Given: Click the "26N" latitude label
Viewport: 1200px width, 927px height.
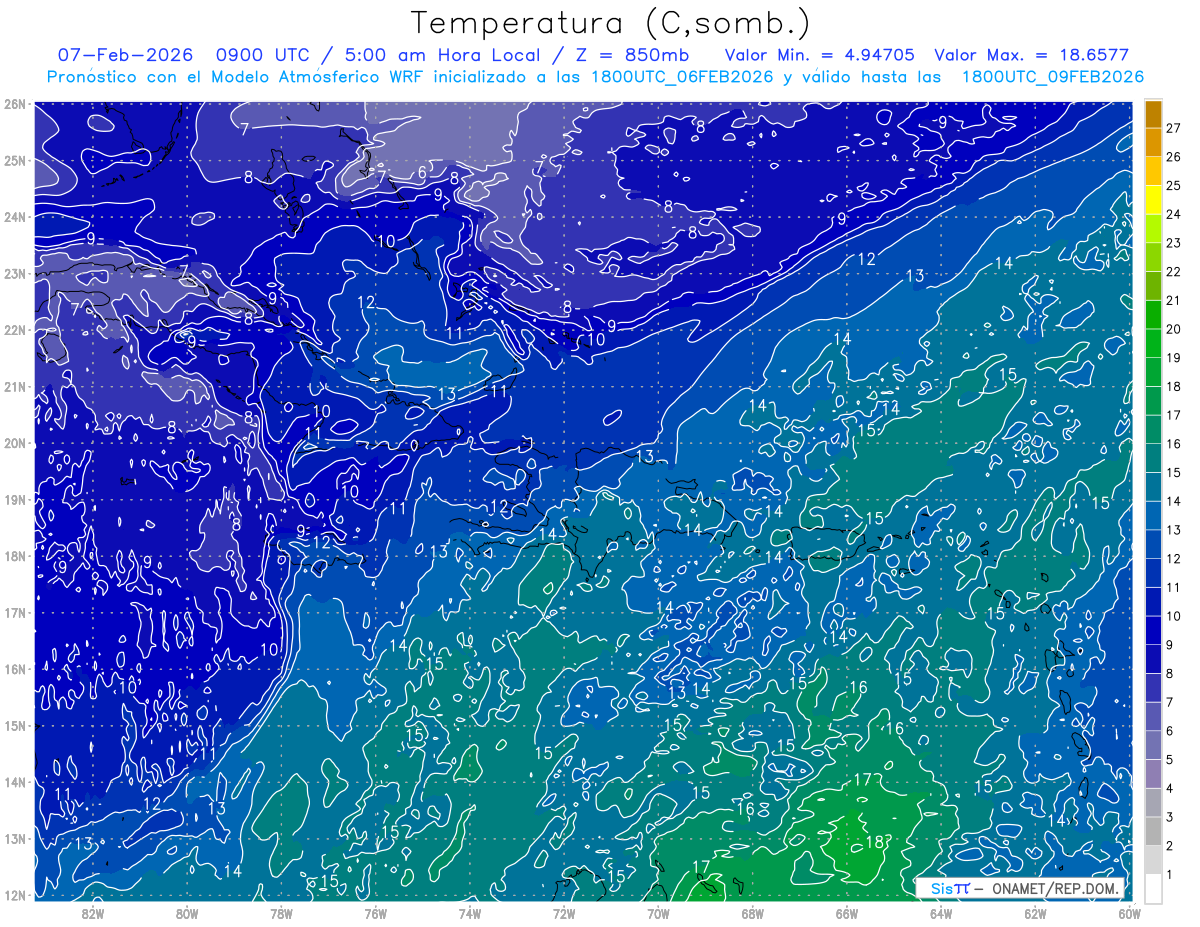Looking at the screenshot, I should [14, 104].
